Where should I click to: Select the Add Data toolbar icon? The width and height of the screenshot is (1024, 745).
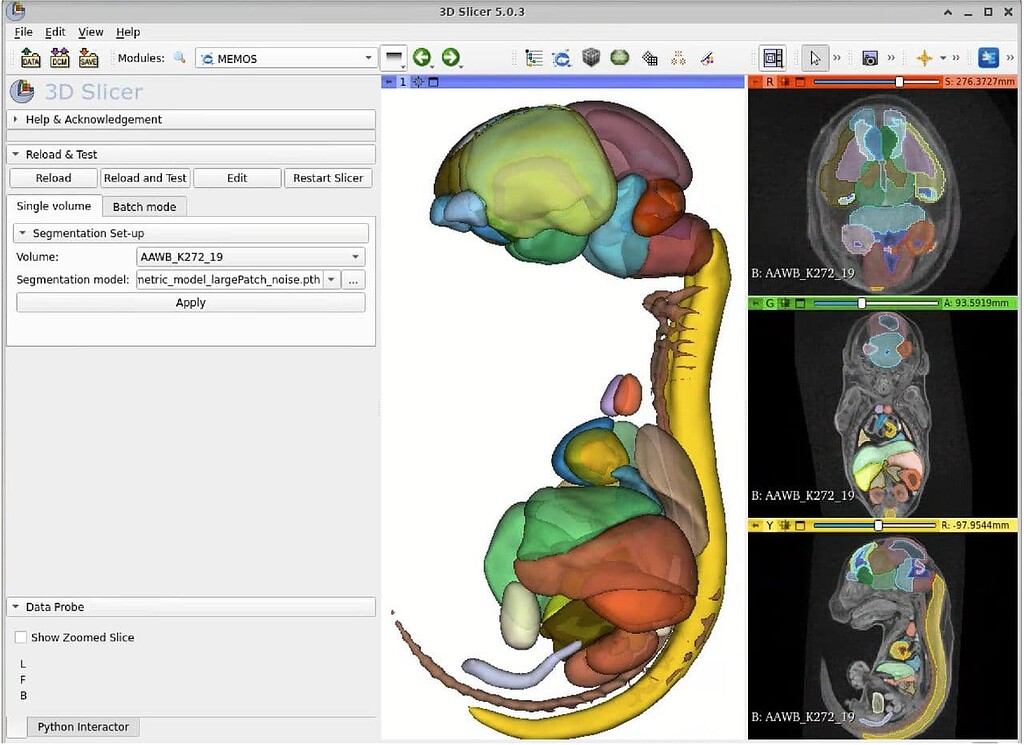[x=28, y=57]
